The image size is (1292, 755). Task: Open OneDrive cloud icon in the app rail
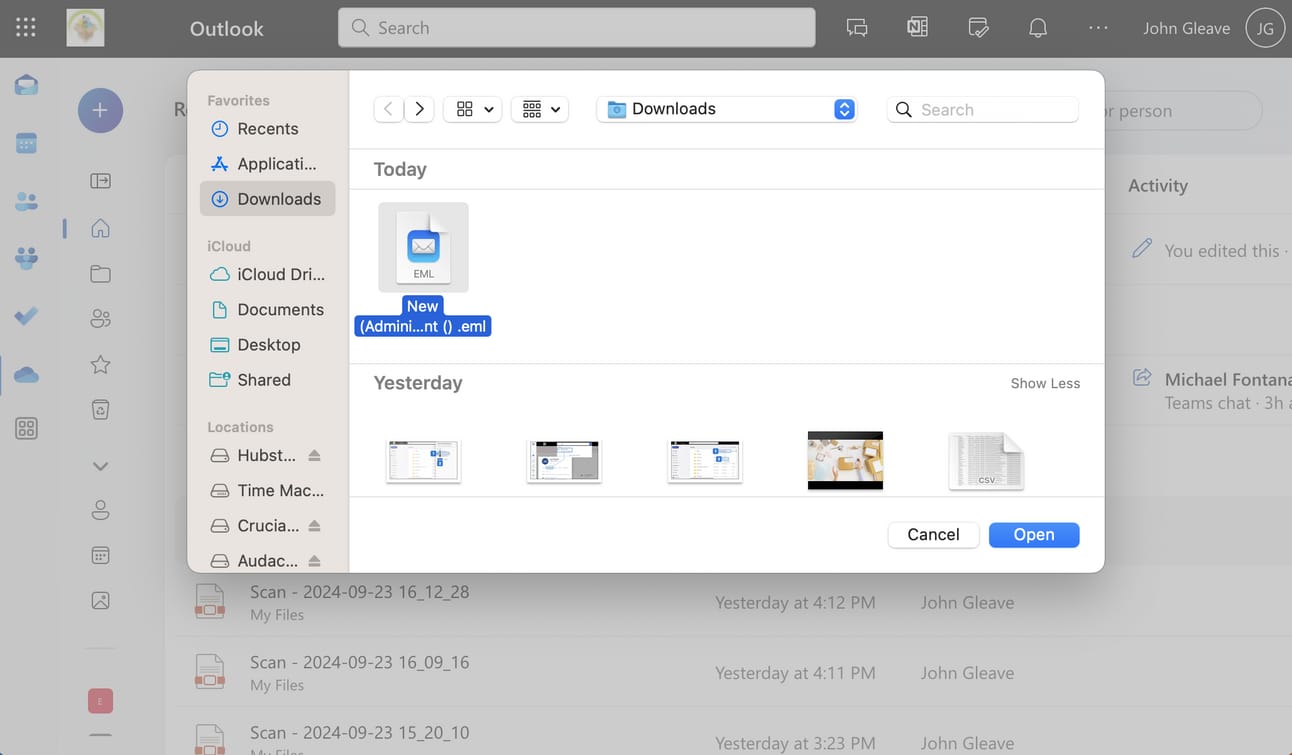point(27,374)
